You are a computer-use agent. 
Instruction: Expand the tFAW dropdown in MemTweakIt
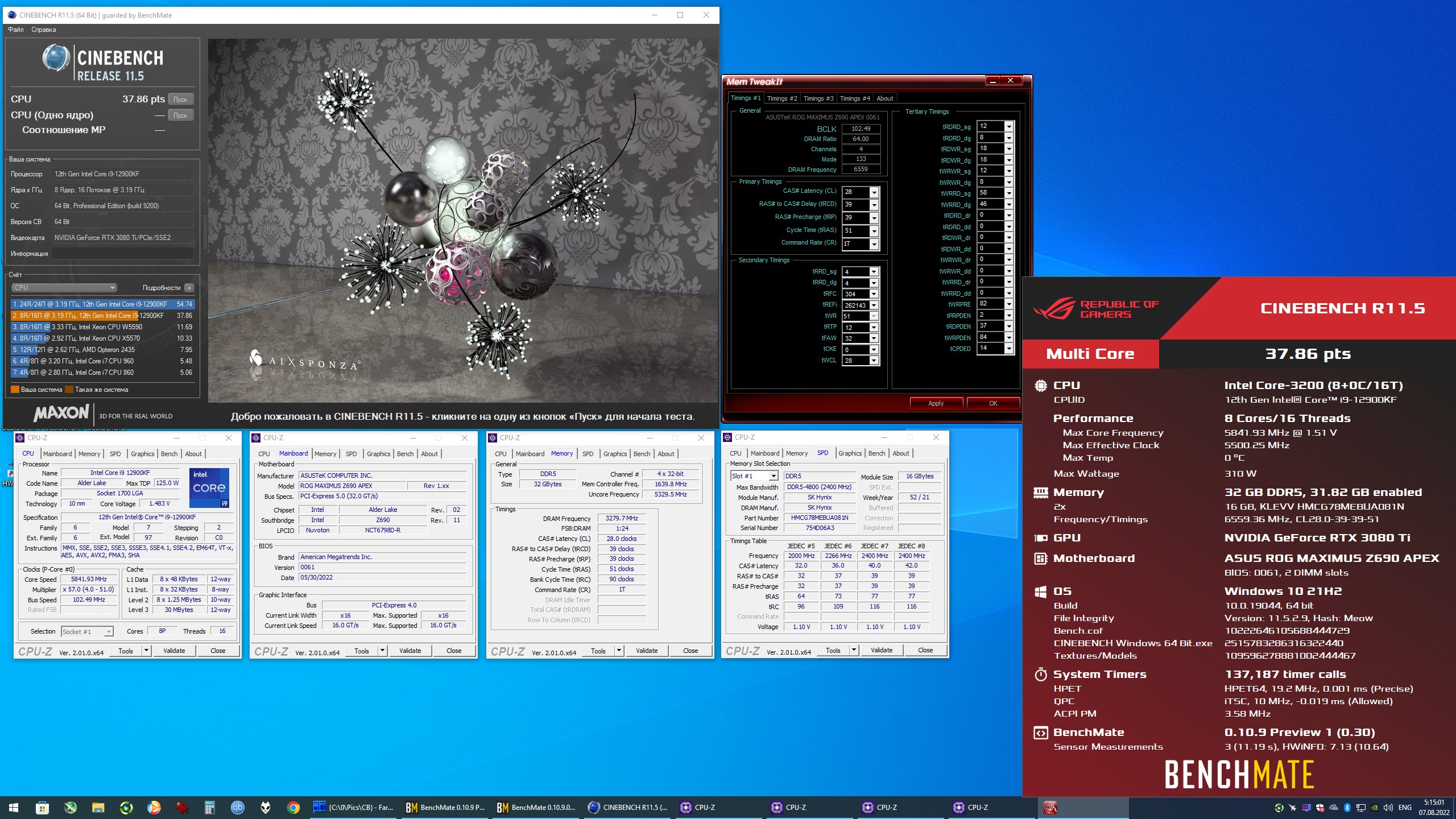pos(874,338)
